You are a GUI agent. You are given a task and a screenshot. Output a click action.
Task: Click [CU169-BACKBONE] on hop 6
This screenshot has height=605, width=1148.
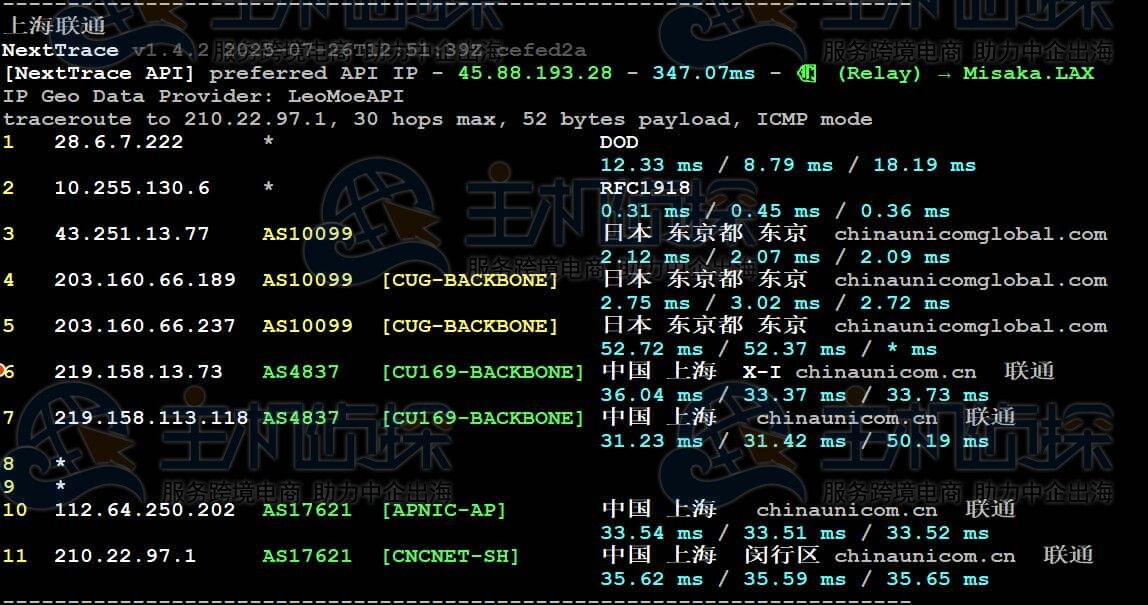coord(482,373)
